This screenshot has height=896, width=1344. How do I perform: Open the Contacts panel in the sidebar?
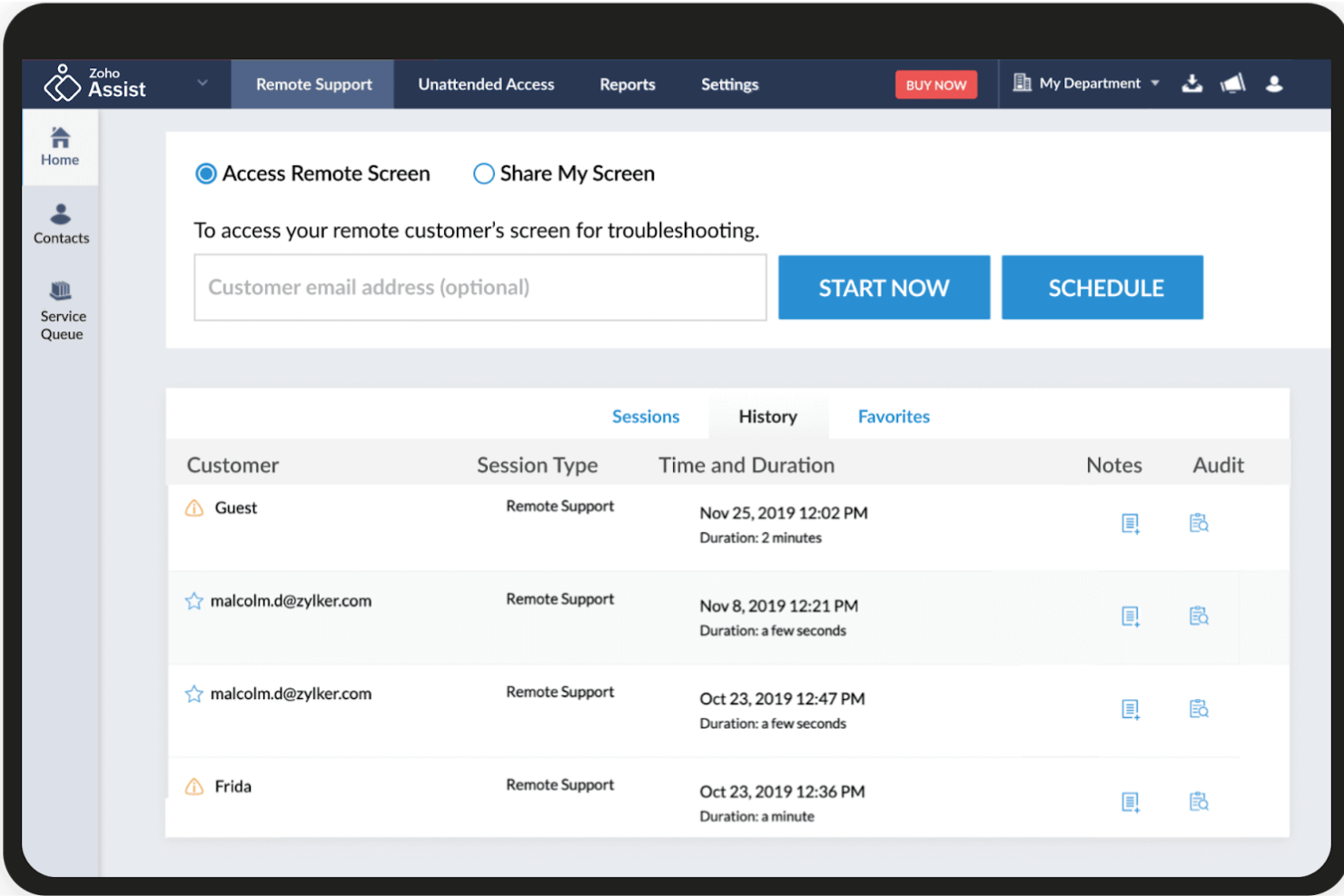pos(60,222)
